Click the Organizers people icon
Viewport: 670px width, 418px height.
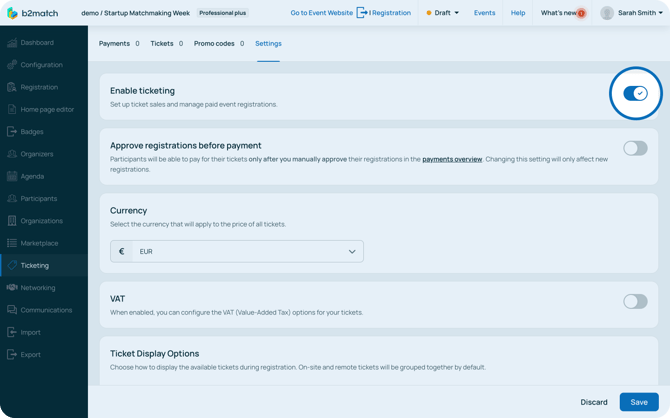point(12,154)
